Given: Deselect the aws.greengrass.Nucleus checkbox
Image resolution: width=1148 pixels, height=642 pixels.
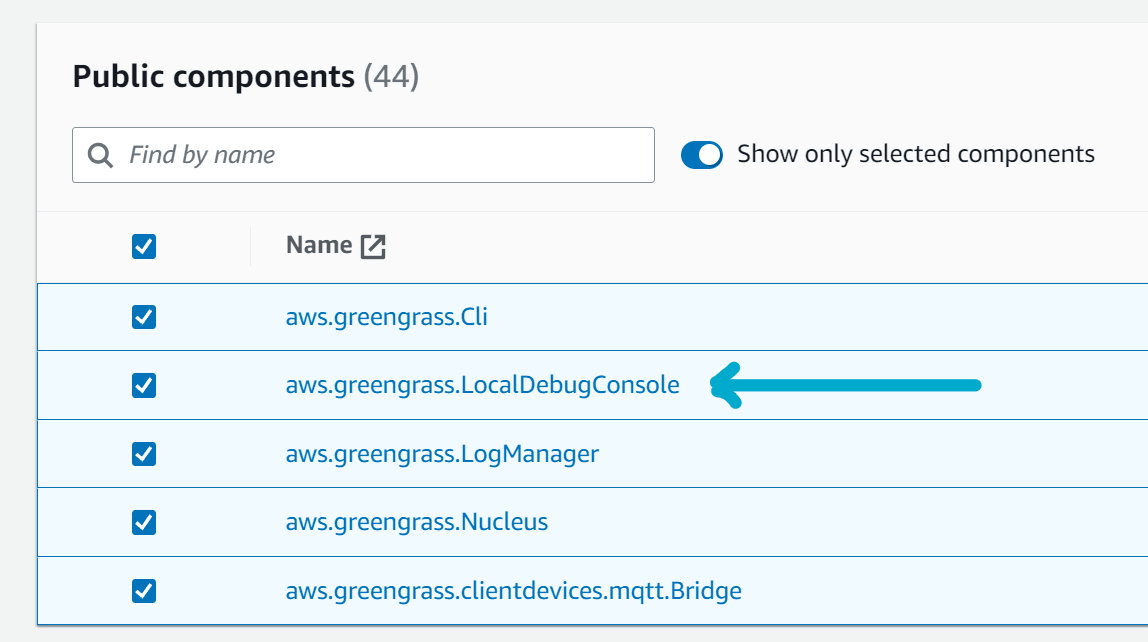Looking at the screenshot, I should [144, 522].
